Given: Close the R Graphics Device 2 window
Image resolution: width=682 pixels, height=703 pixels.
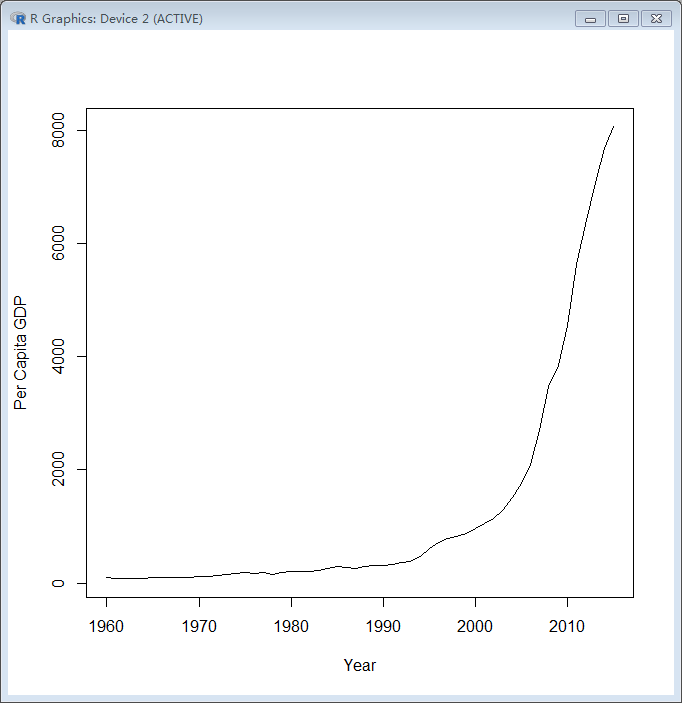Looking at the screenshot, I should [x=656, y=18].
